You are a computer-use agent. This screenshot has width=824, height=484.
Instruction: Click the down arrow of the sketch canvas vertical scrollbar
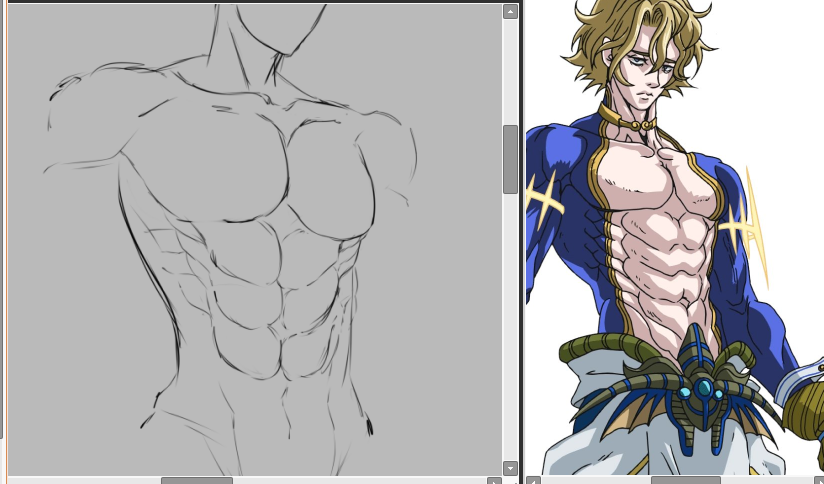pyautogui.click(x=510, y=468)
